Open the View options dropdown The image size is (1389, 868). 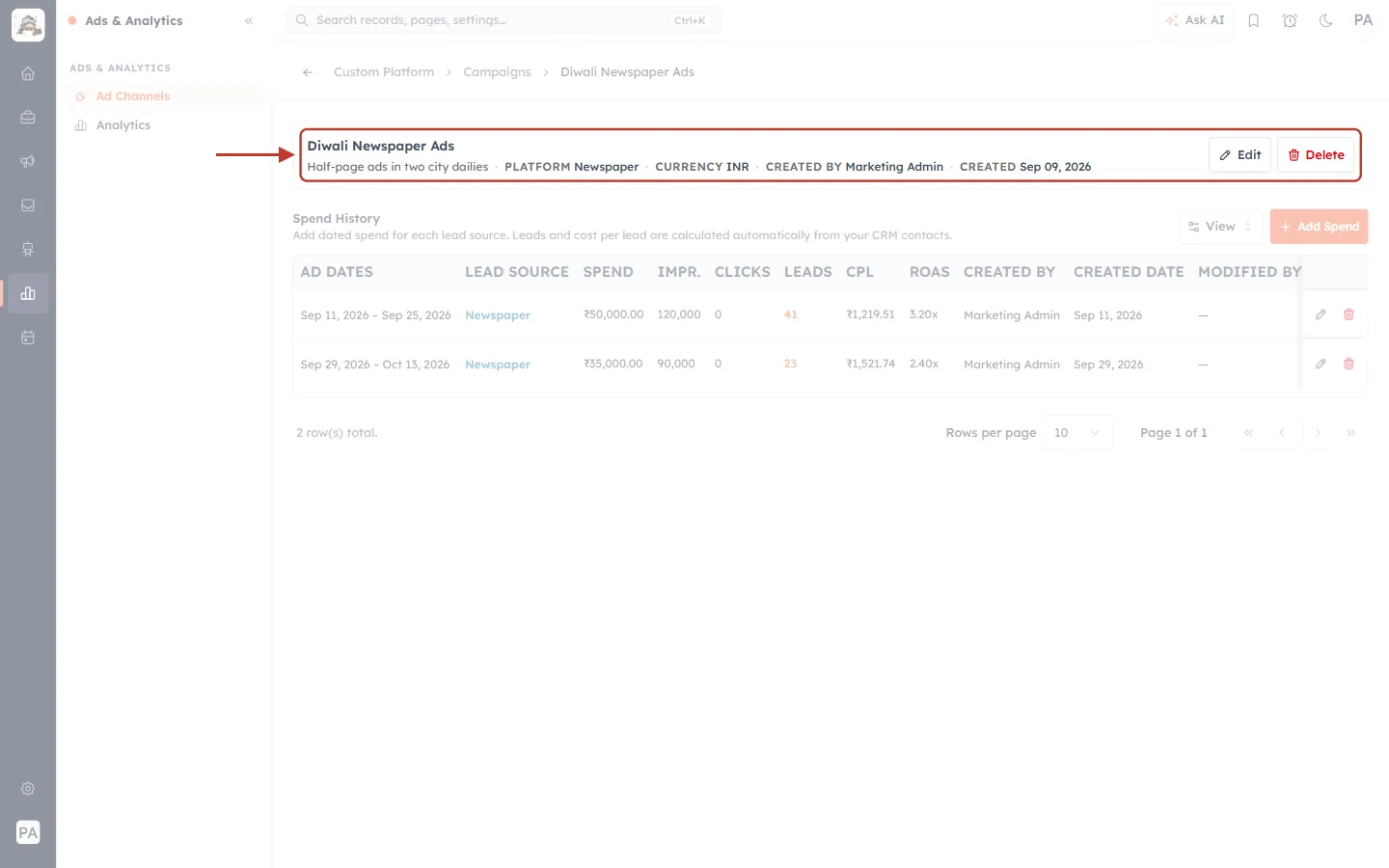1220,227
